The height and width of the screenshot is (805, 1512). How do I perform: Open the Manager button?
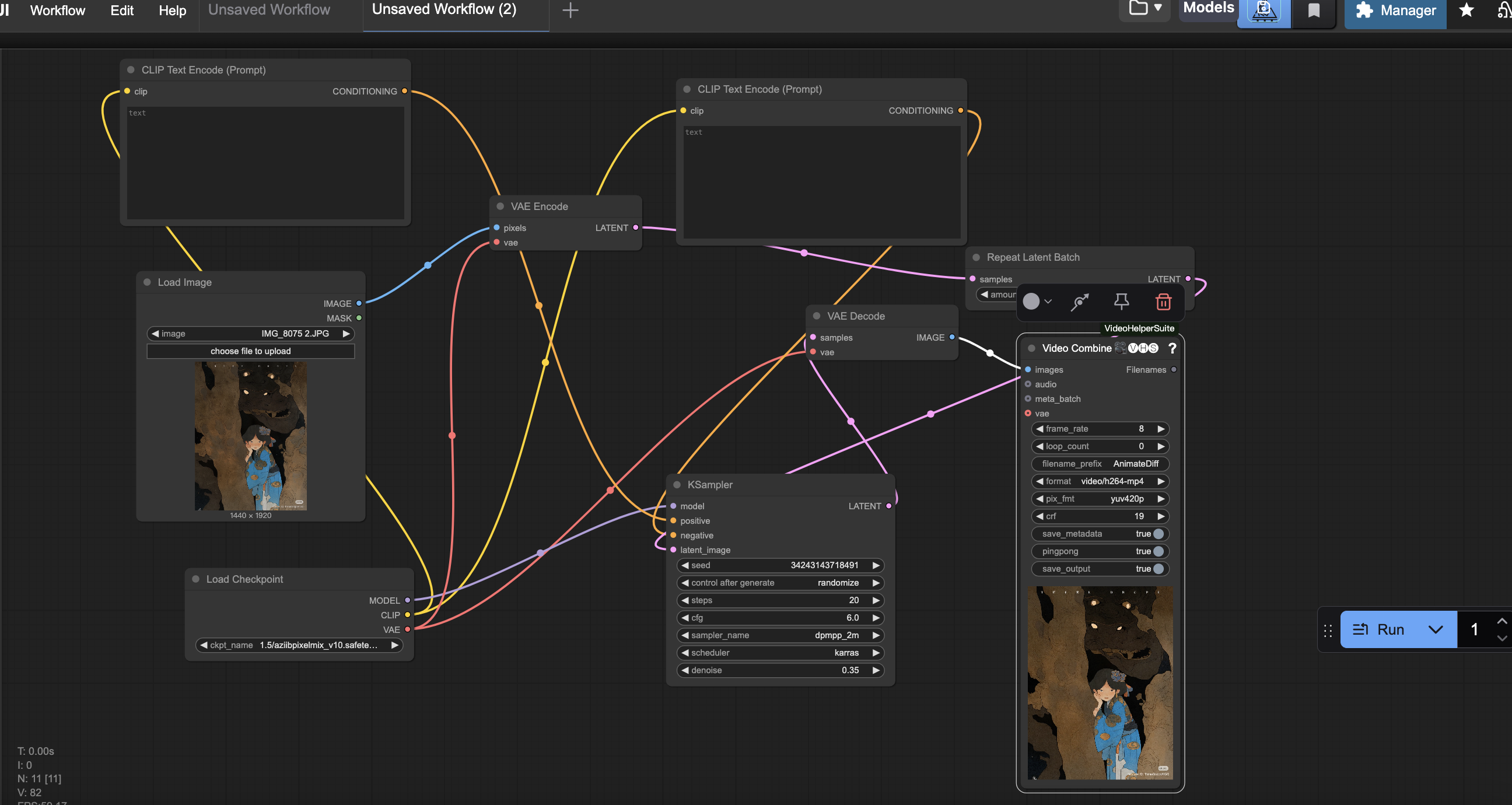coord(1395,10)
